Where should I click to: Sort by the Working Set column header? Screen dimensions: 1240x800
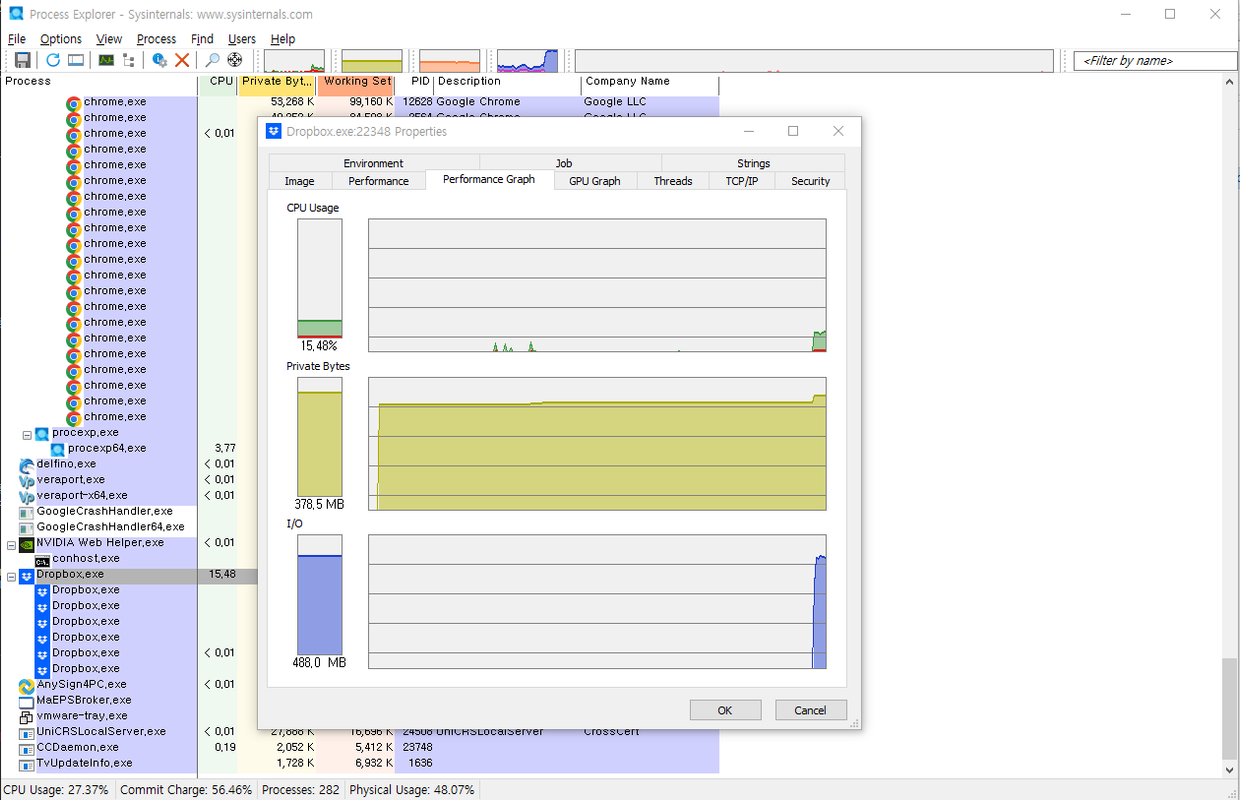[x=356, y=82]
